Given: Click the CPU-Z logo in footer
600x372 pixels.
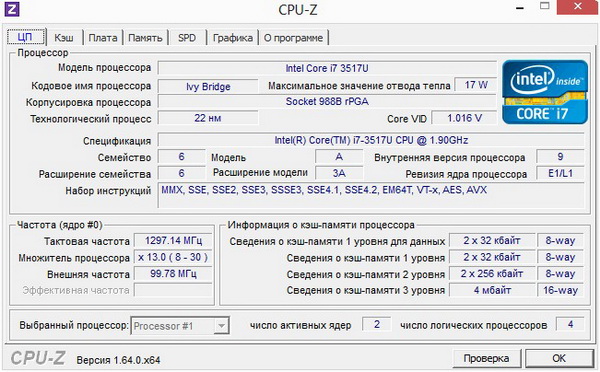Looking at the screenshot, I should tap(38, 358).
